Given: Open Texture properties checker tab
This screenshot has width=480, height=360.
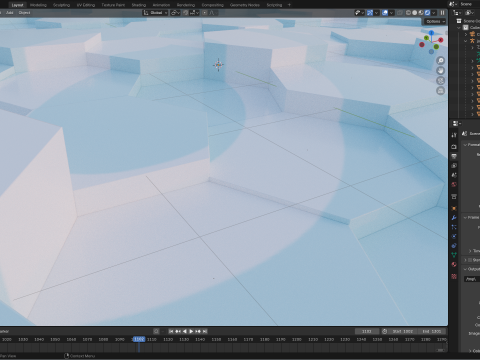Looking at the screenshot, I should coord(454,276).
